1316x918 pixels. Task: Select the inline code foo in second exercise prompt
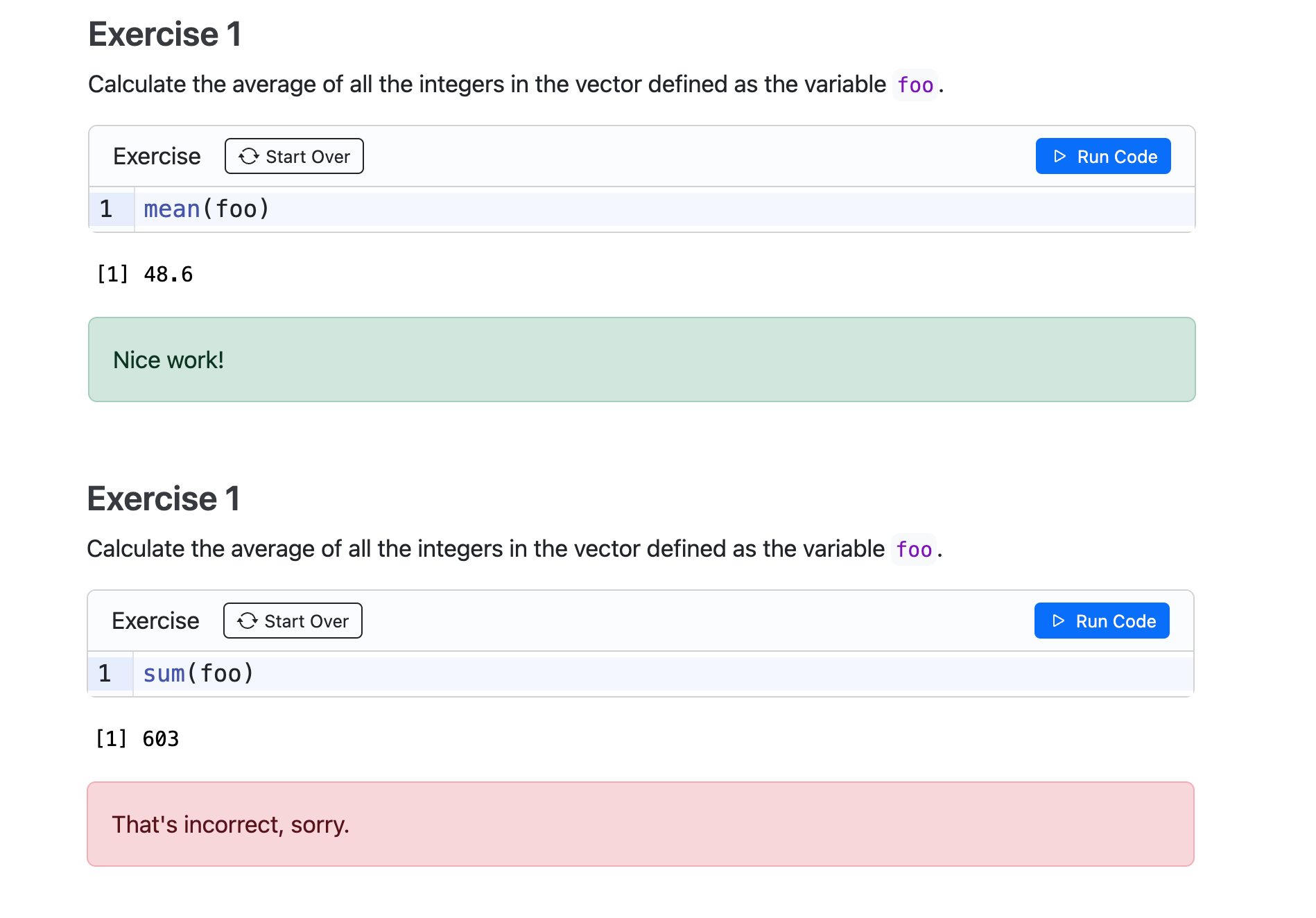pyautogui.click(x=913, y=549)
